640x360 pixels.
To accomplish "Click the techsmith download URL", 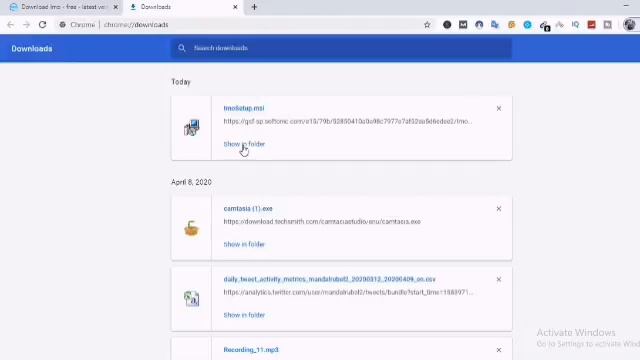I will [x=322, y=222].
